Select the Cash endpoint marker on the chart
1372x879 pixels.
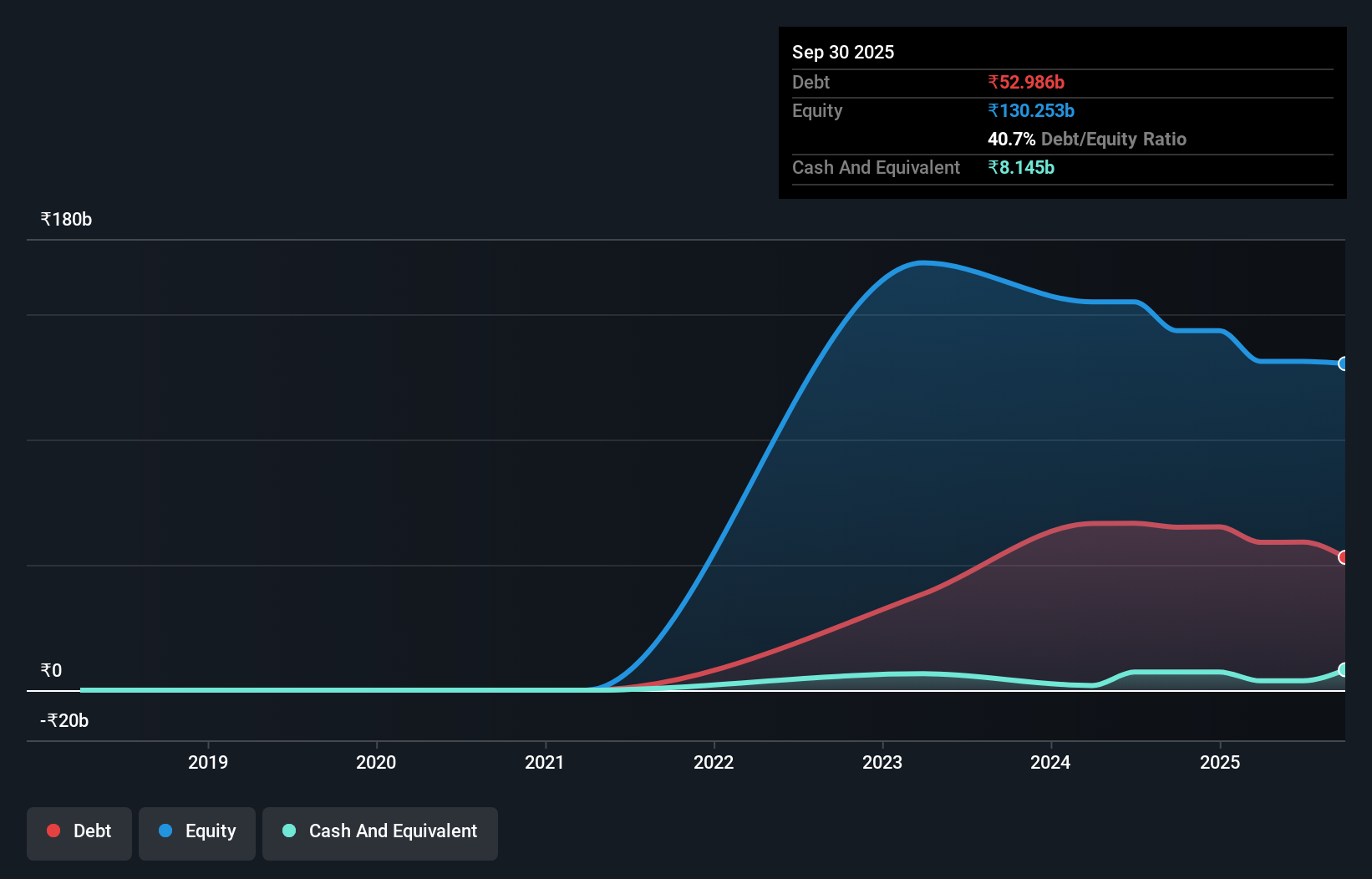tap(1343, 671)
